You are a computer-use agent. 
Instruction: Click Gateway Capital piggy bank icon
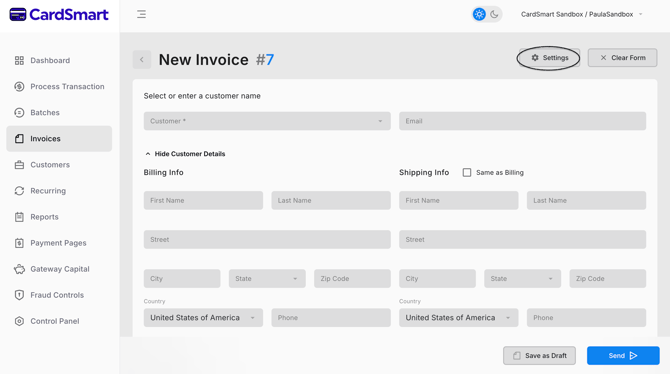point(19,269)
